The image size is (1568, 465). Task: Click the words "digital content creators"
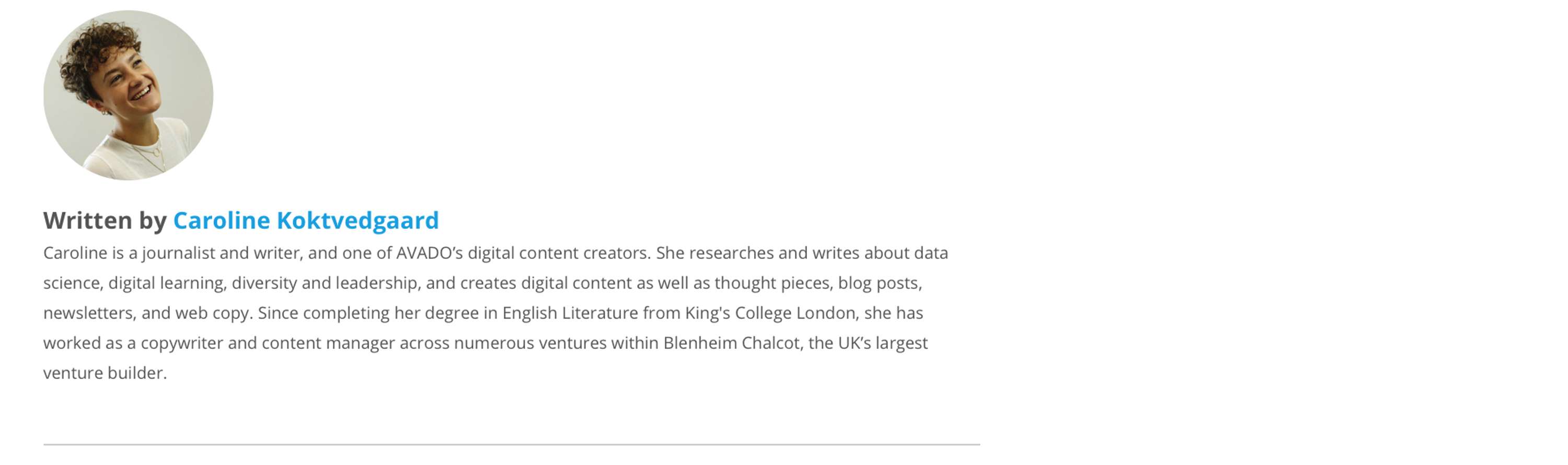(557, 252)
